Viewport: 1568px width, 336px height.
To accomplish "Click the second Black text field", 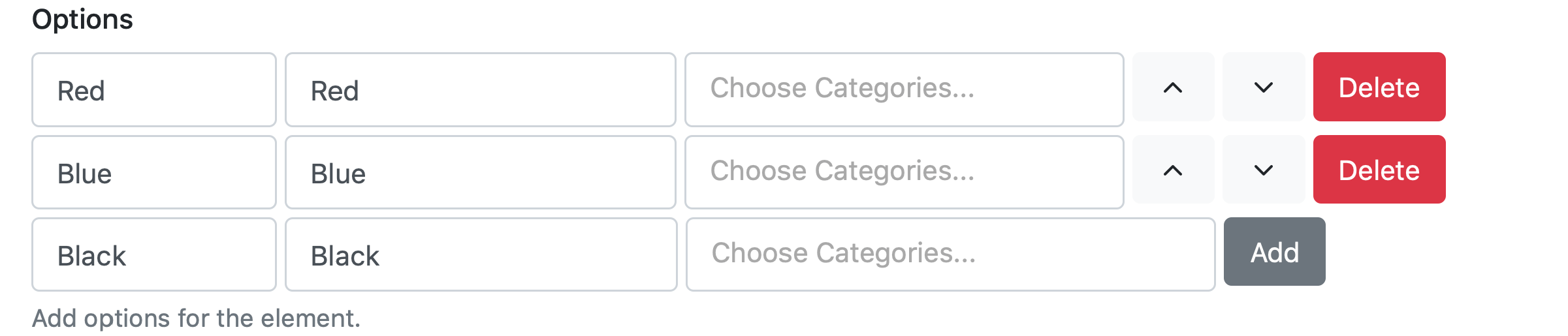I will (481, 255).
